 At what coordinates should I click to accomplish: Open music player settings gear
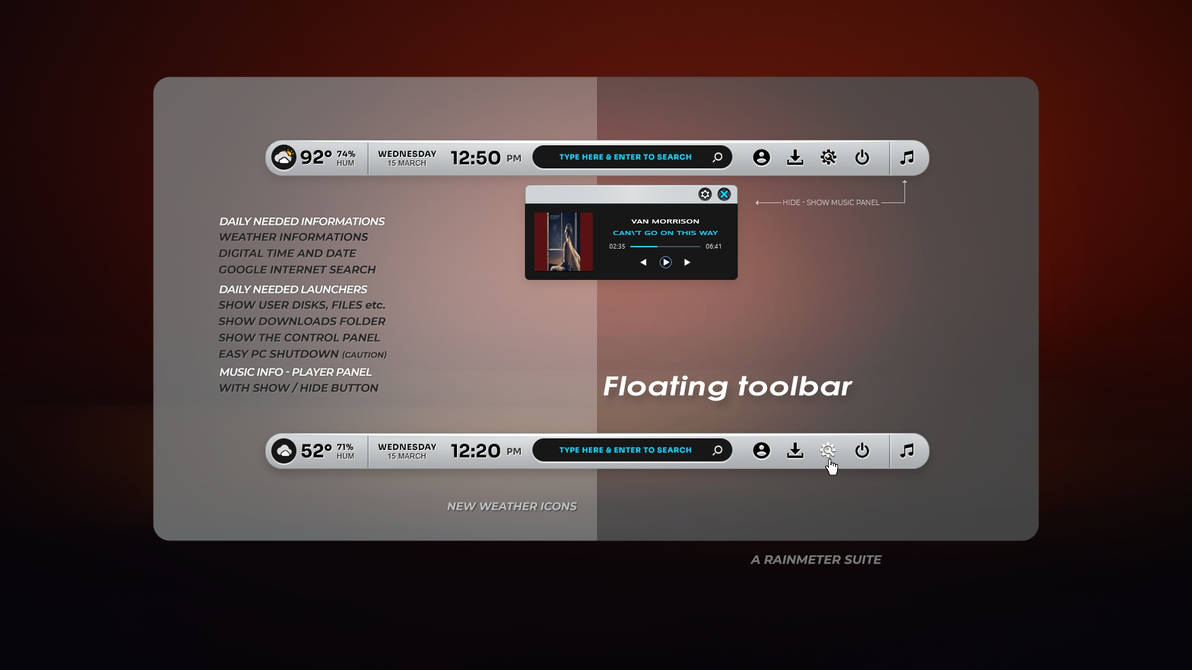(x=705, y=194)
